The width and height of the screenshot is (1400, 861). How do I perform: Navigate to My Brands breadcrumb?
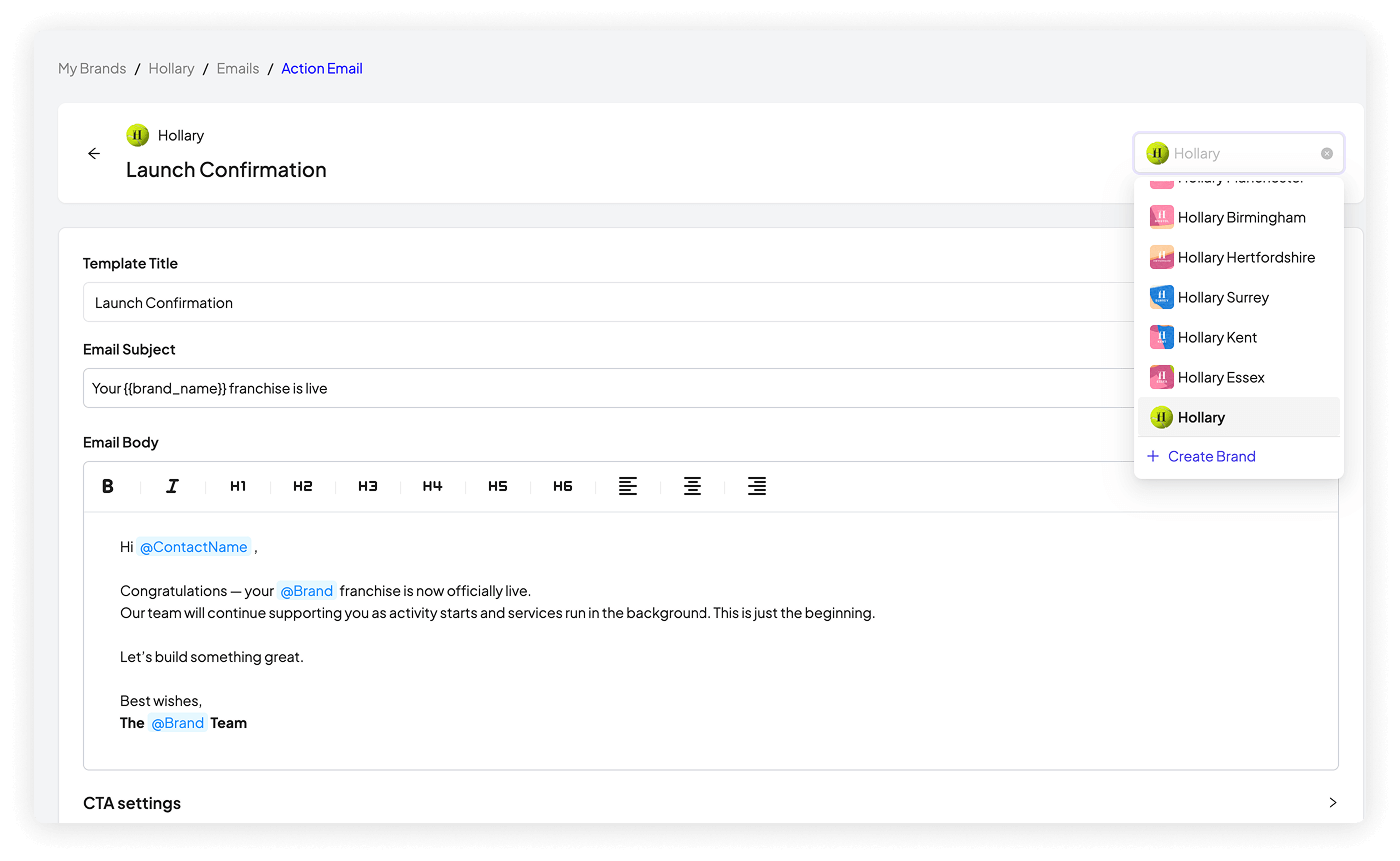[92, 68]
